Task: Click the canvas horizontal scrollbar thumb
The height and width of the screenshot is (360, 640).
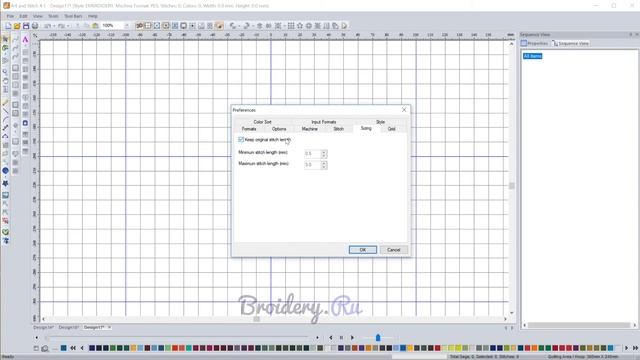Action: [256, 319]
